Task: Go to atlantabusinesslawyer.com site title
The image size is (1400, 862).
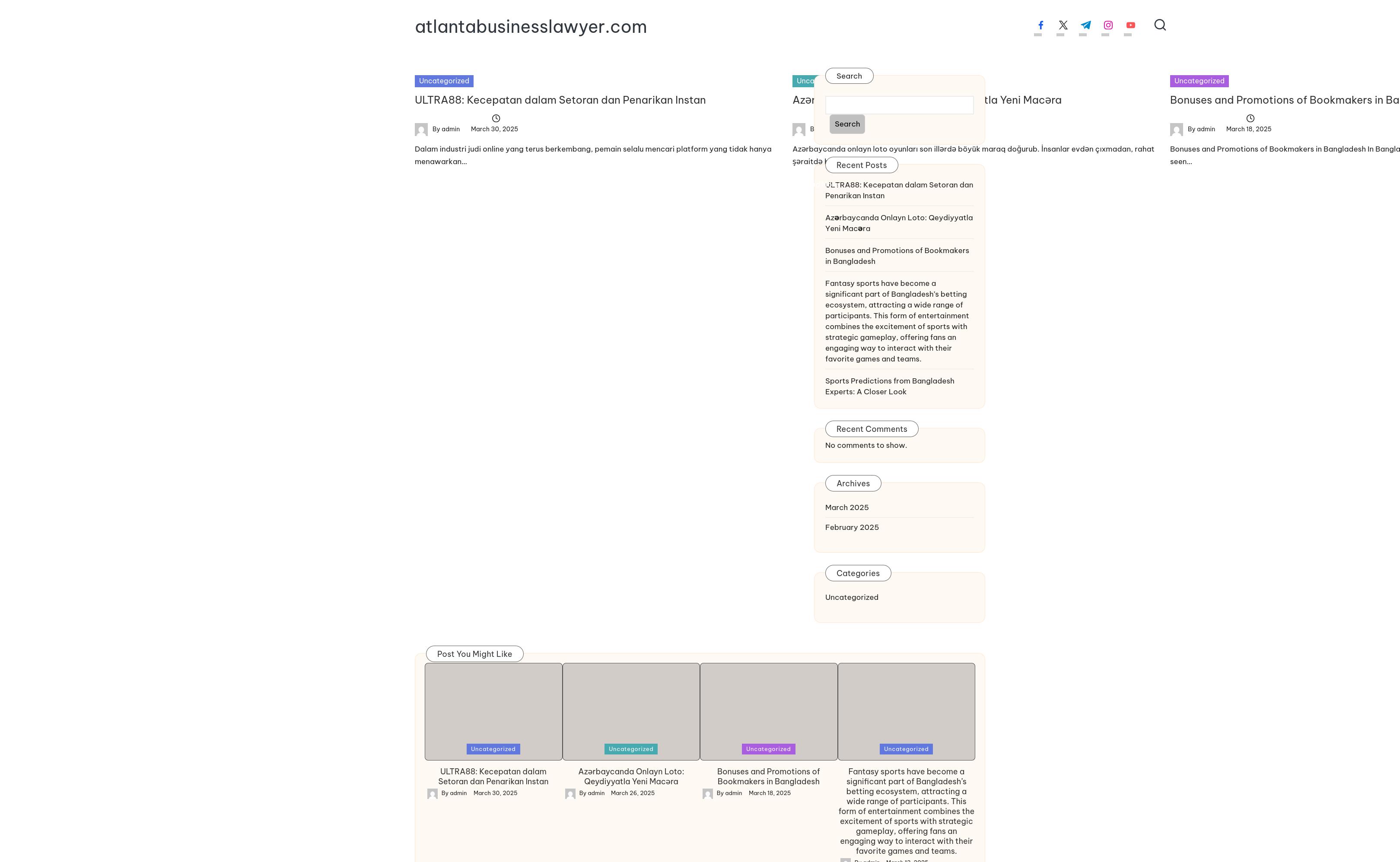Action: (x=531, y=27)
